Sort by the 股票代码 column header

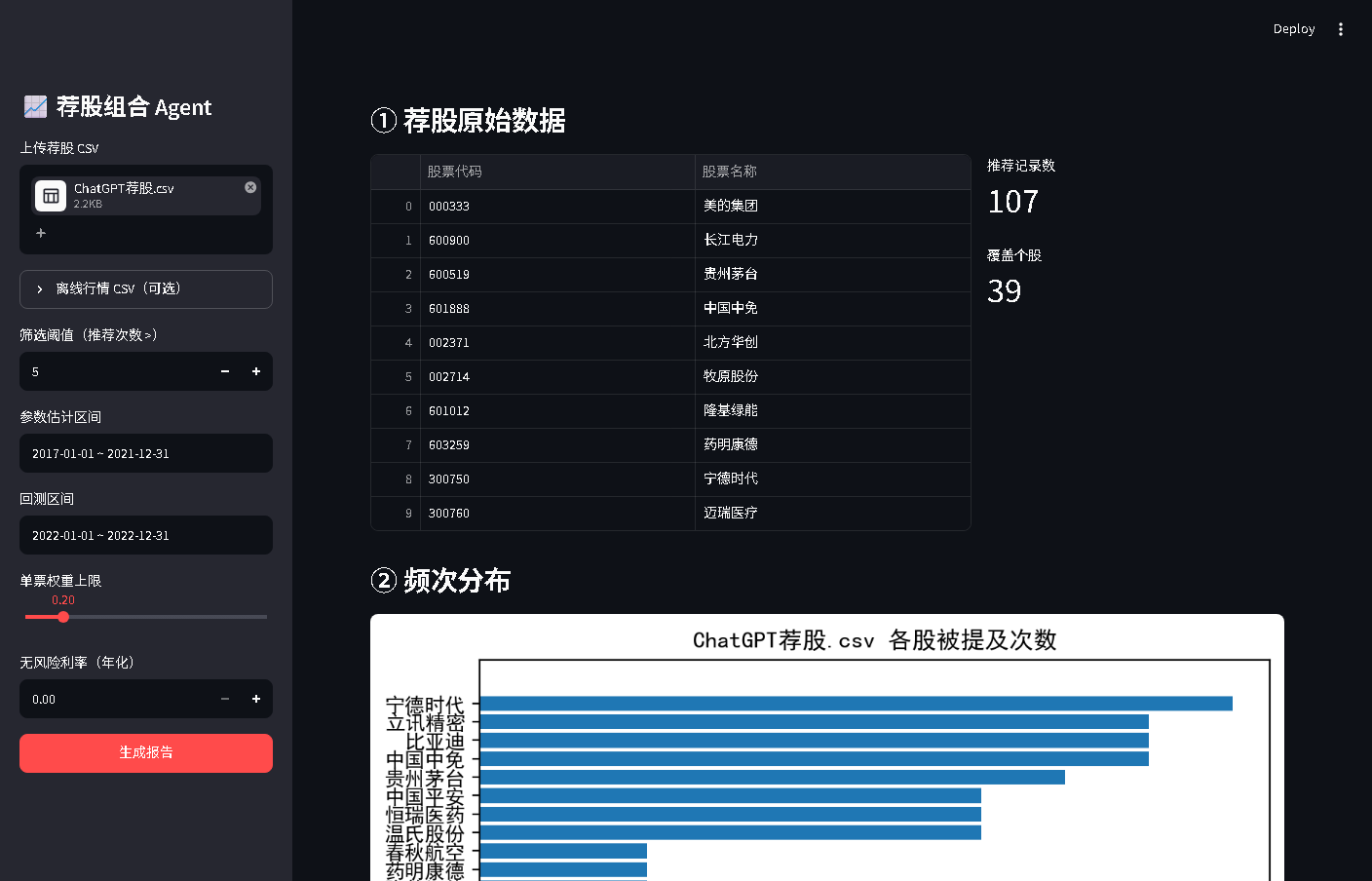pos(557,172)
